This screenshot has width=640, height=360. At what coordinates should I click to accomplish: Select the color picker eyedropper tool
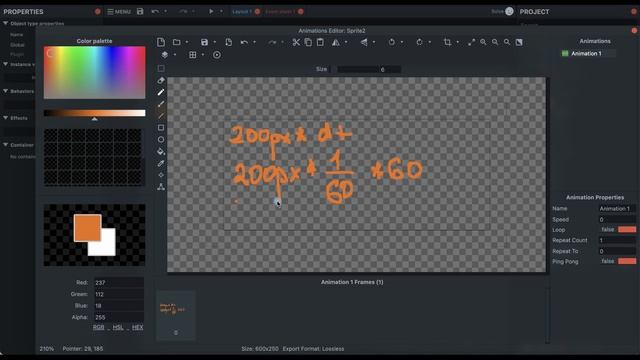pyautogui.click(x=161, y=163)
